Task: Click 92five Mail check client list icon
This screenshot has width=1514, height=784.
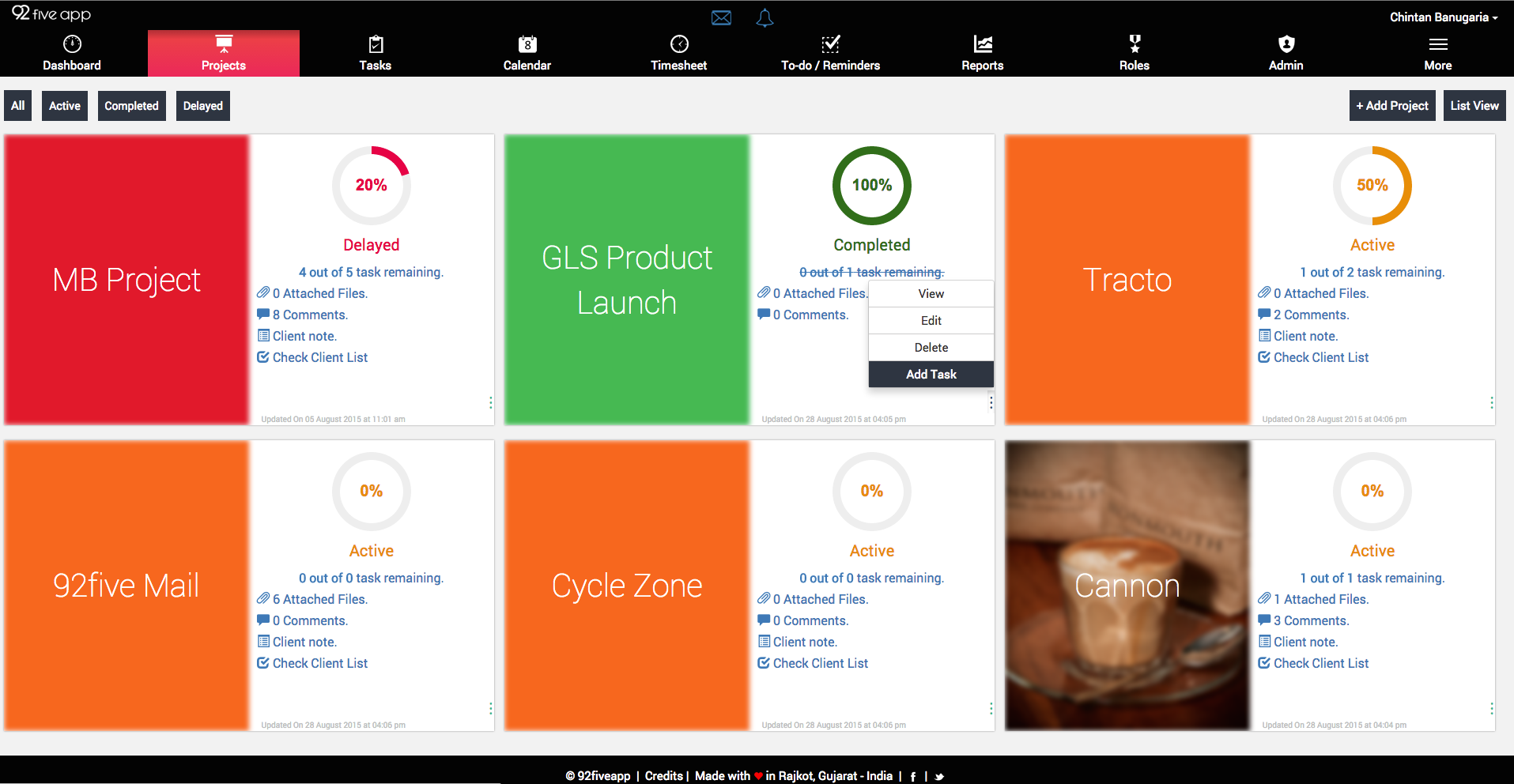Action: pyautogui.click(x=263, y=663)
